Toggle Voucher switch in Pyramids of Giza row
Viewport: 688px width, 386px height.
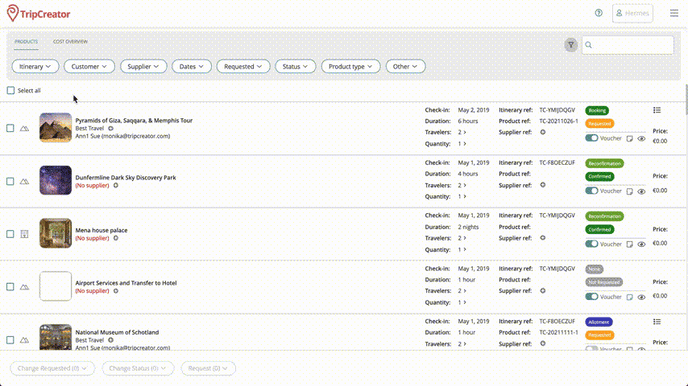pyautogui.click(x=591, y=138)
